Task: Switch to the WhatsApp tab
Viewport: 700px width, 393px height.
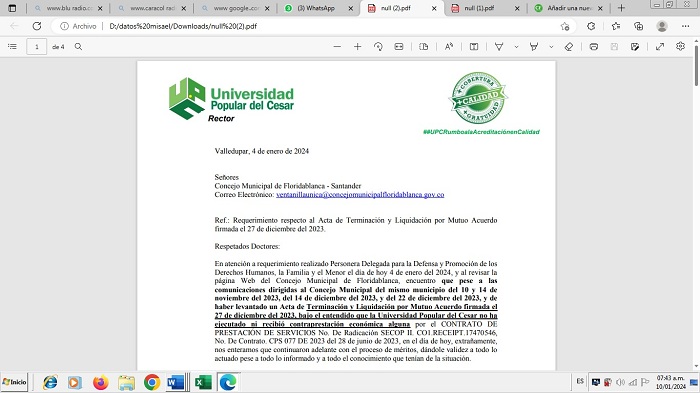Action: point(319,8)
